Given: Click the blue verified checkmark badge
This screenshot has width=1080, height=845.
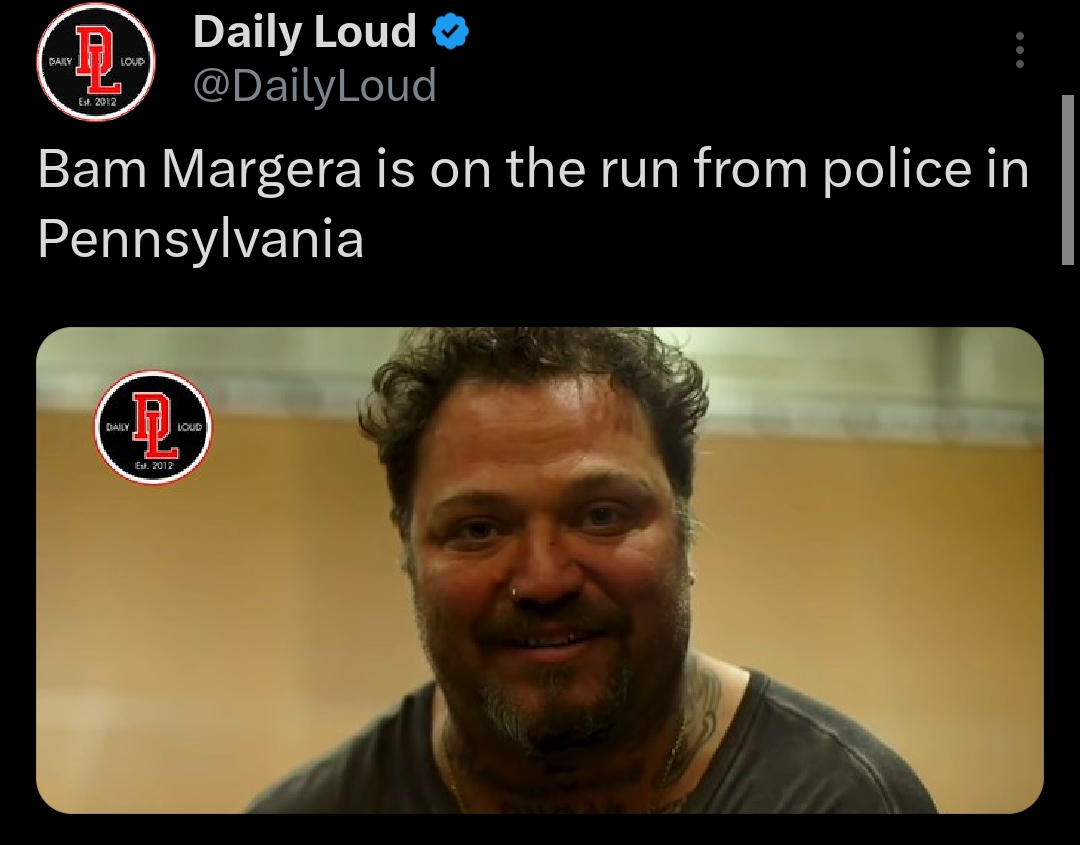Looking at the screenshot, I should pos(450,32).
